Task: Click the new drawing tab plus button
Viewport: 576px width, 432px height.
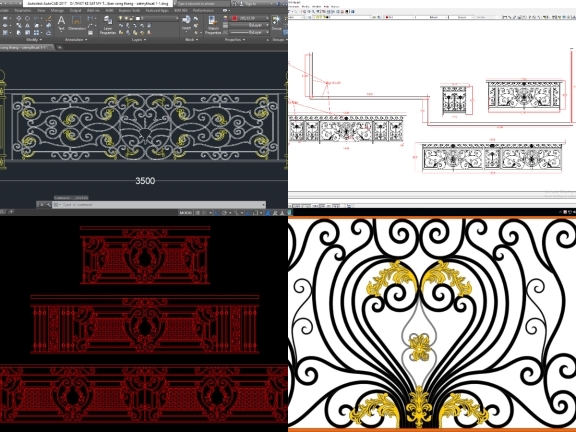Action: click(x=59, y=47)
